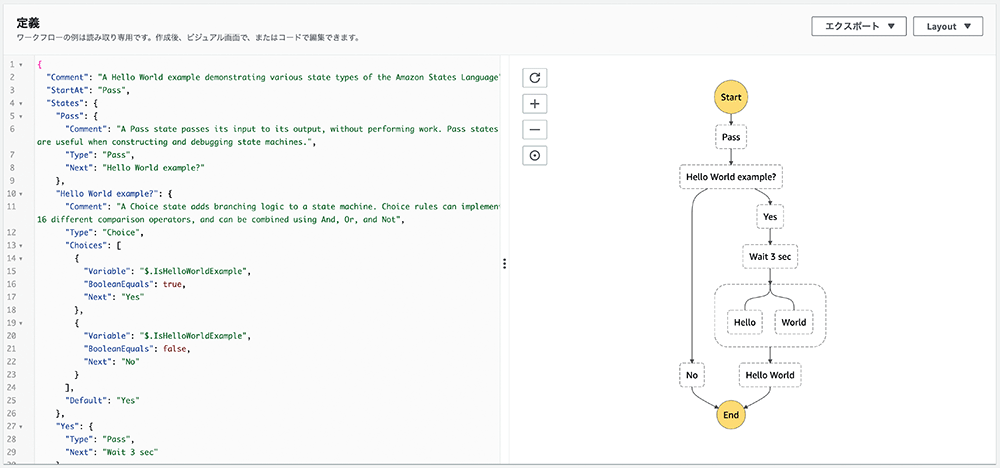This screenshot has height=468, width=1000.
Task: Click the refresh graph icon
Action: point(534,78)
